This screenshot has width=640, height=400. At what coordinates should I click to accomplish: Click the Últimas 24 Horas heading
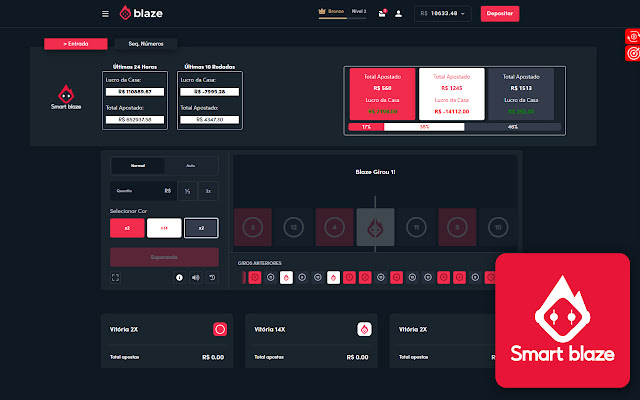(x=135, y=67)
